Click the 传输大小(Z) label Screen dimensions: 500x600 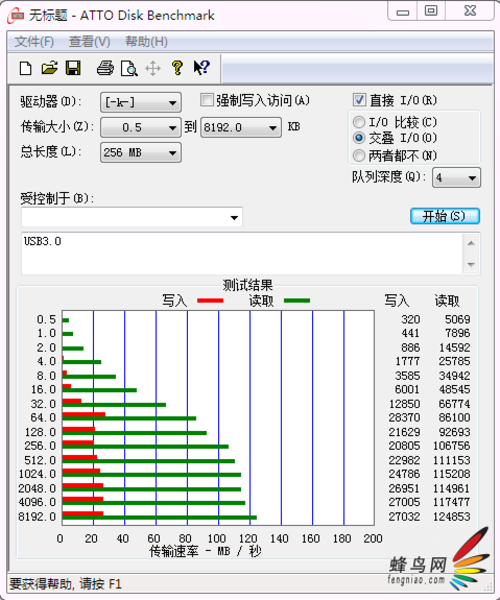pos(57,127)
